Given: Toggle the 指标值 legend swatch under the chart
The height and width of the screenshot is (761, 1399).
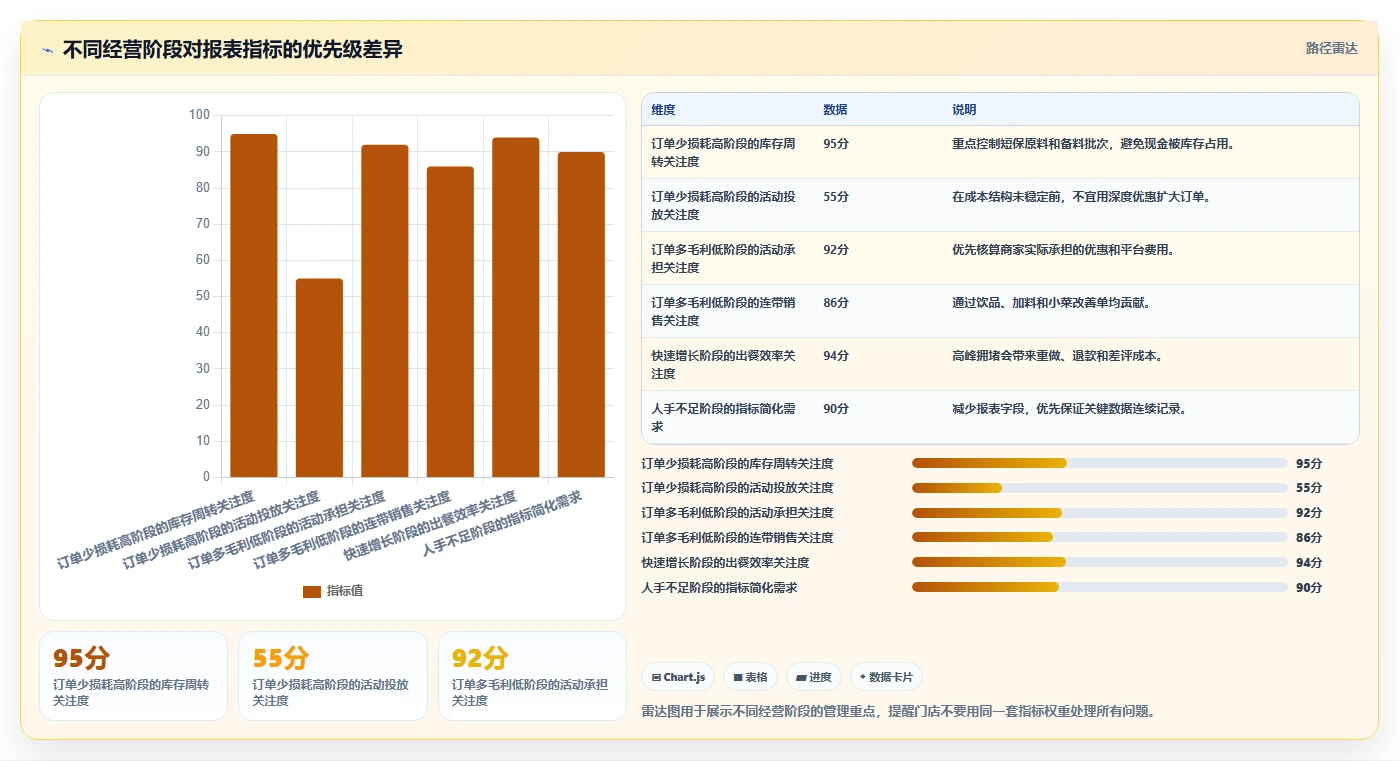Looking at the screenshot, I should coord(312,591).
